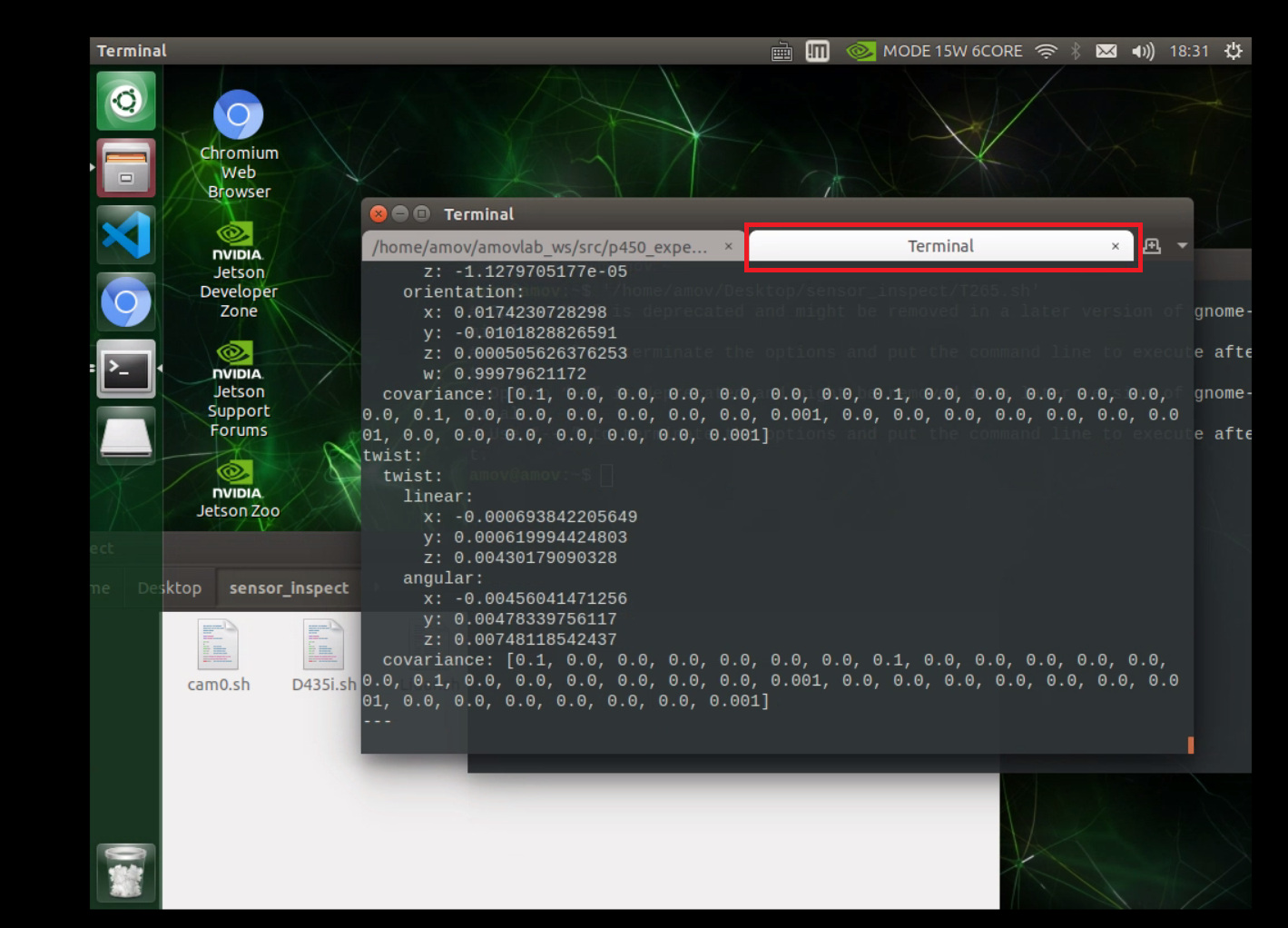Image resolution: width=1288 pixels, height=928 pixels.
Task: Open the sound volume indicator
Action: tap(1143, 51)
